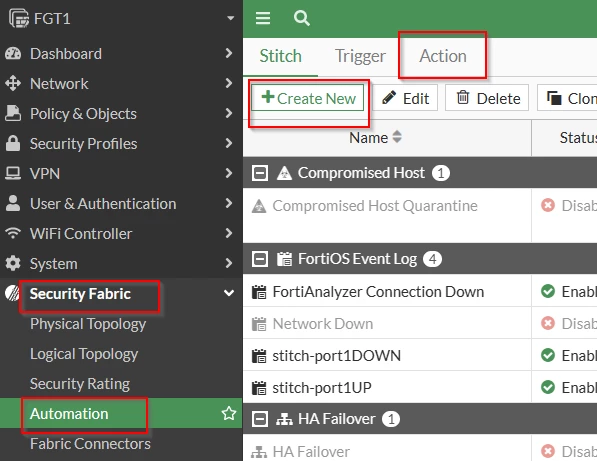This screenshot has height=461, width=597.
Task: Open the hamburger menu icon
Action: [263, 18]
